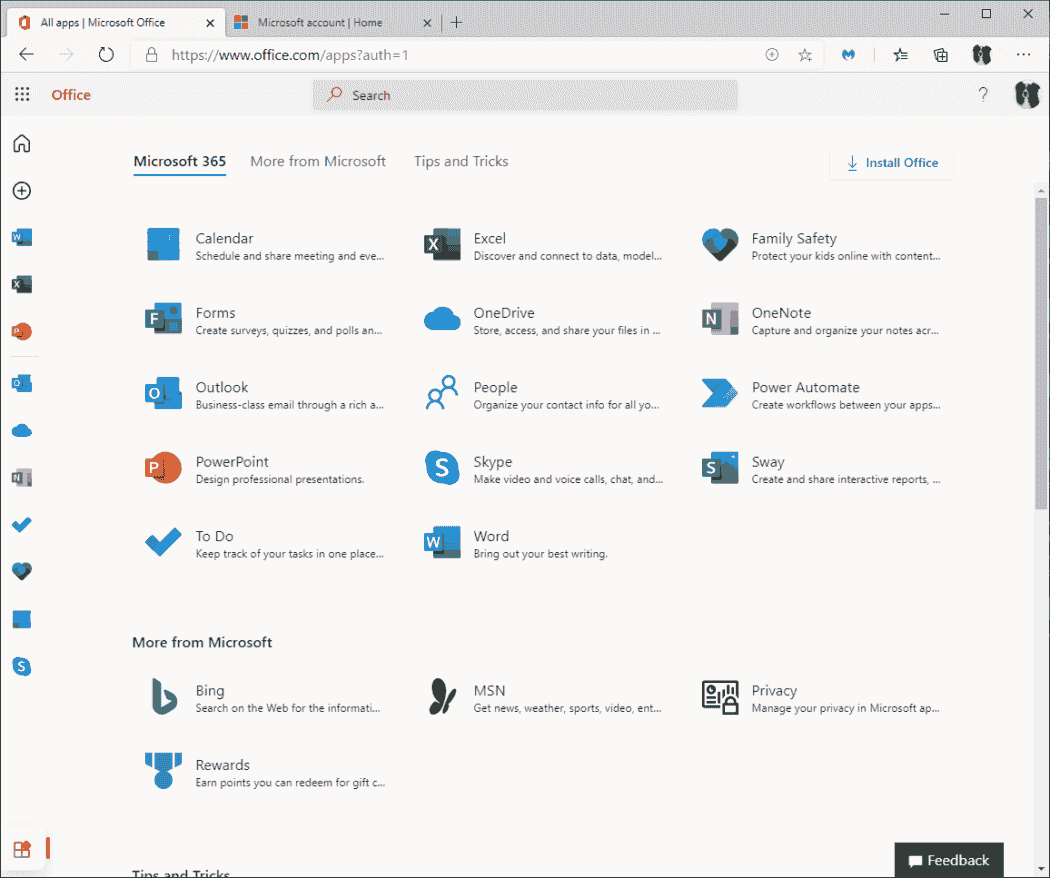Open OneDrive cloud icon in sidebar
This screenshot has height=878, width=1050.
click(21, 430)
